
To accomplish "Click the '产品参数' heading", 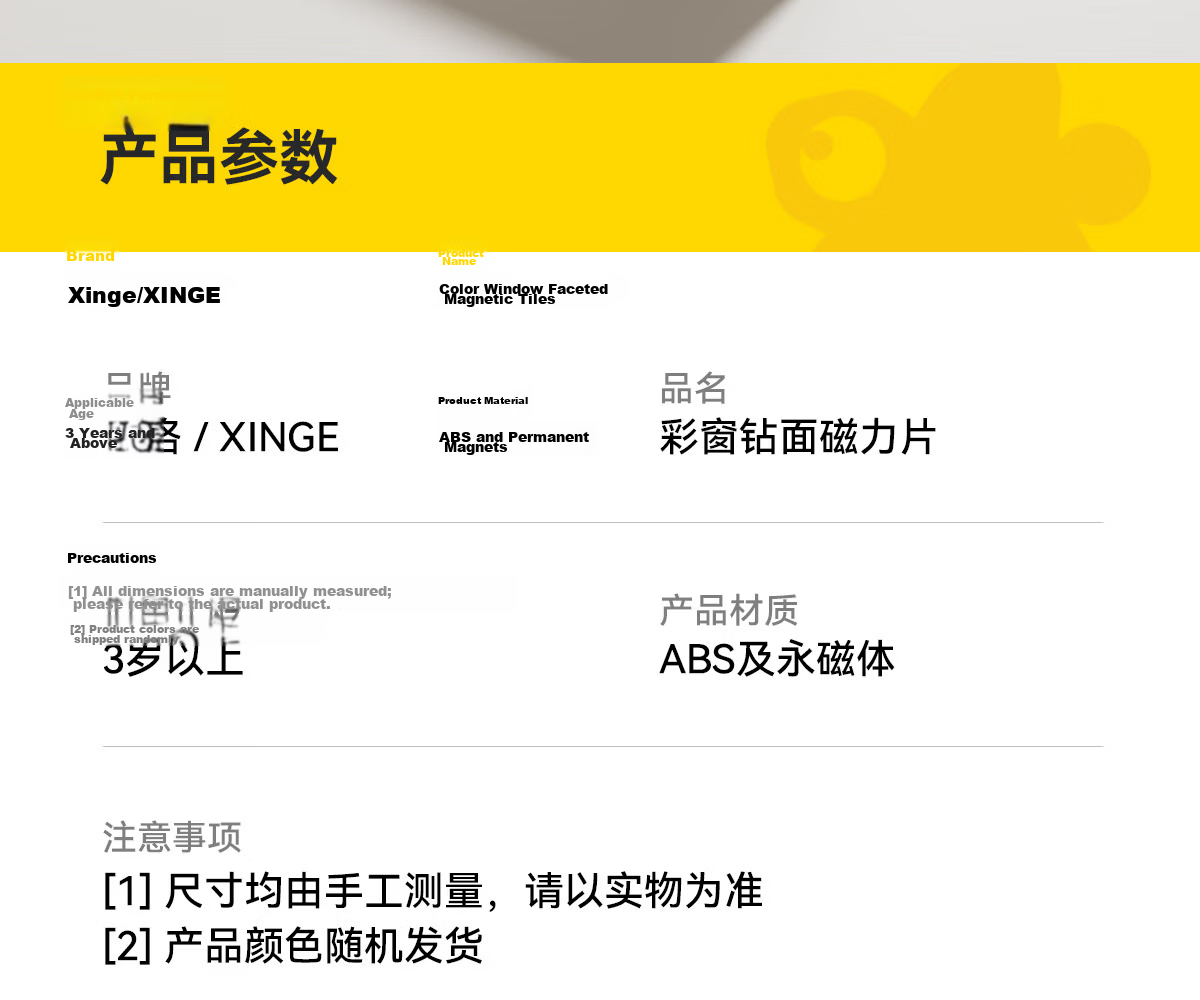I will pyautogui.click(x=219, y=156).
